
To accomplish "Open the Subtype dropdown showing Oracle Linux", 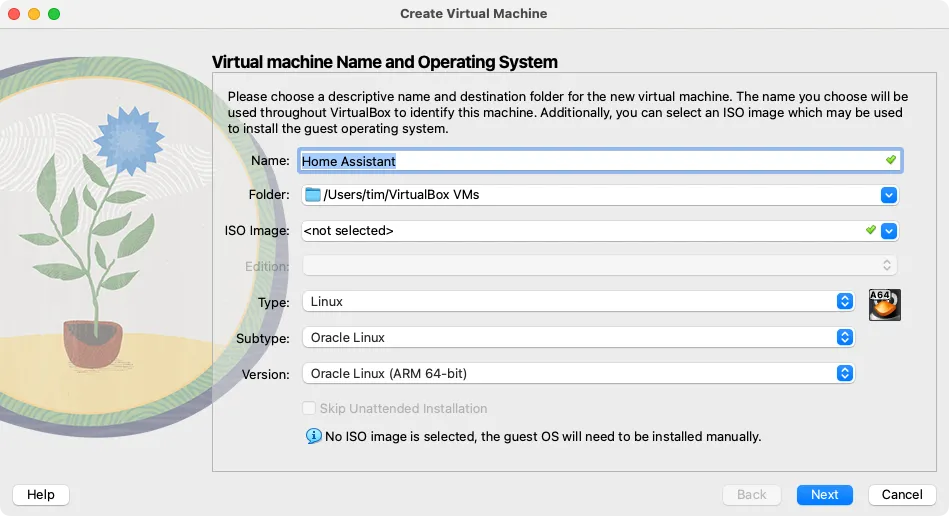I will point(578,338).
